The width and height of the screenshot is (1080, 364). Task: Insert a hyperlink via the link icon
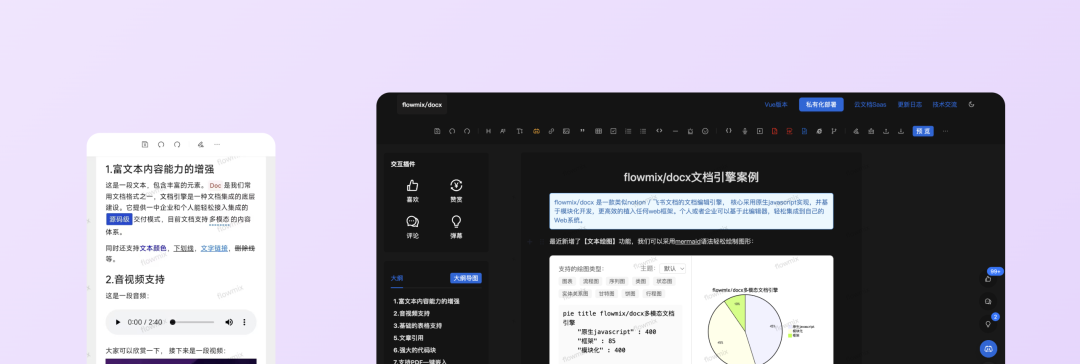551,131
